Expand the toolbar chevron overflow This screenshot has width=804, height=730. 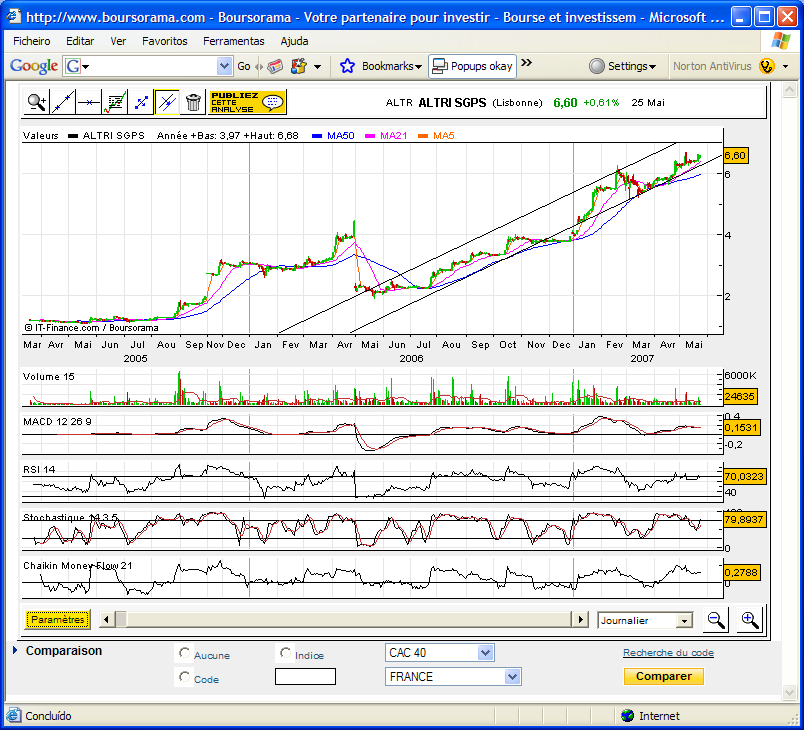tap(527, 63)
